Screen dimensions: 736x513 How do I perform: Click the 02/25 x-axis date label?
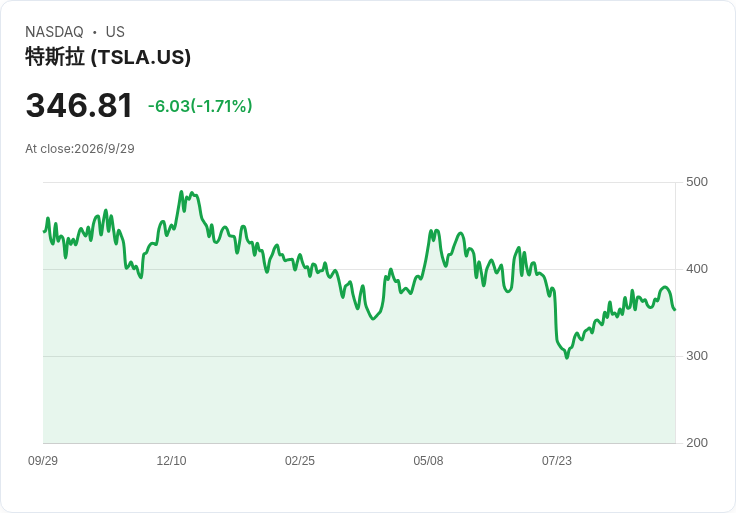[299, 461]
